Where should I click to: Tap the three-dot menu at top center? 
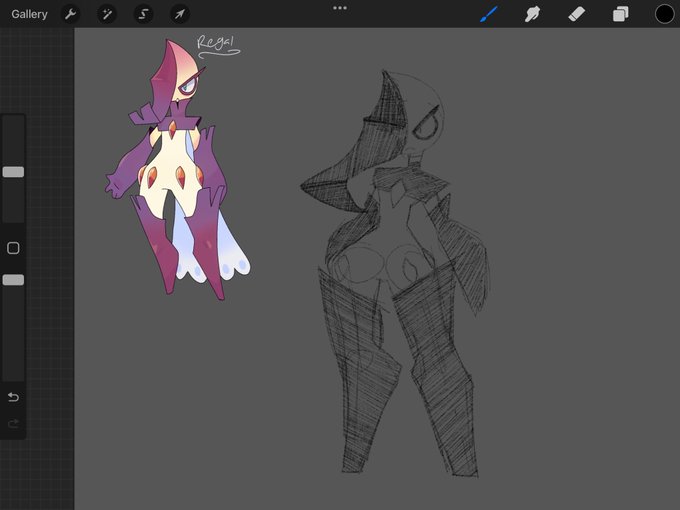[340, 8]
